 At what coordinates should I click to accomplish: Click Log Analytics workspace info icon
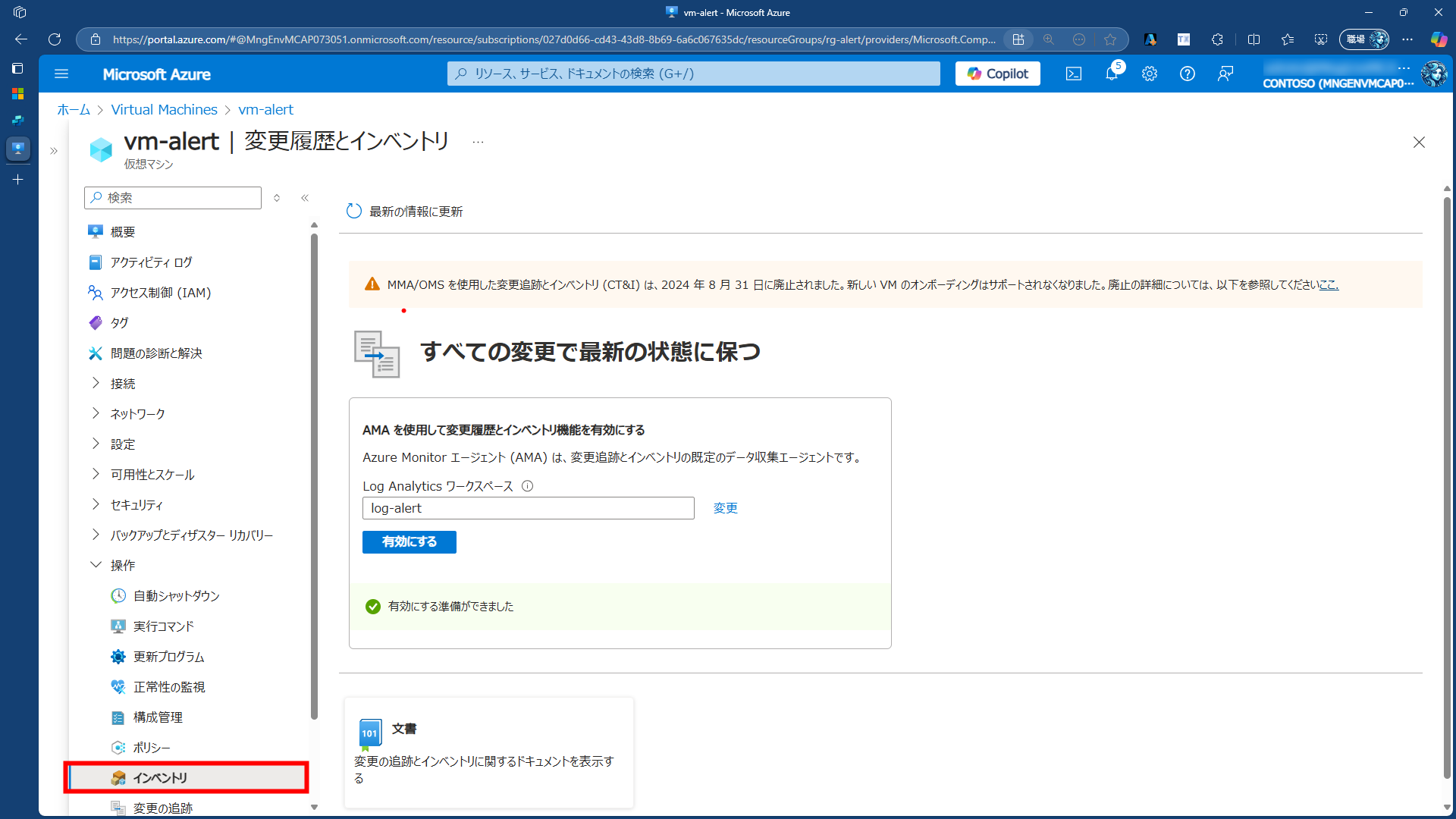click(528, 486)
